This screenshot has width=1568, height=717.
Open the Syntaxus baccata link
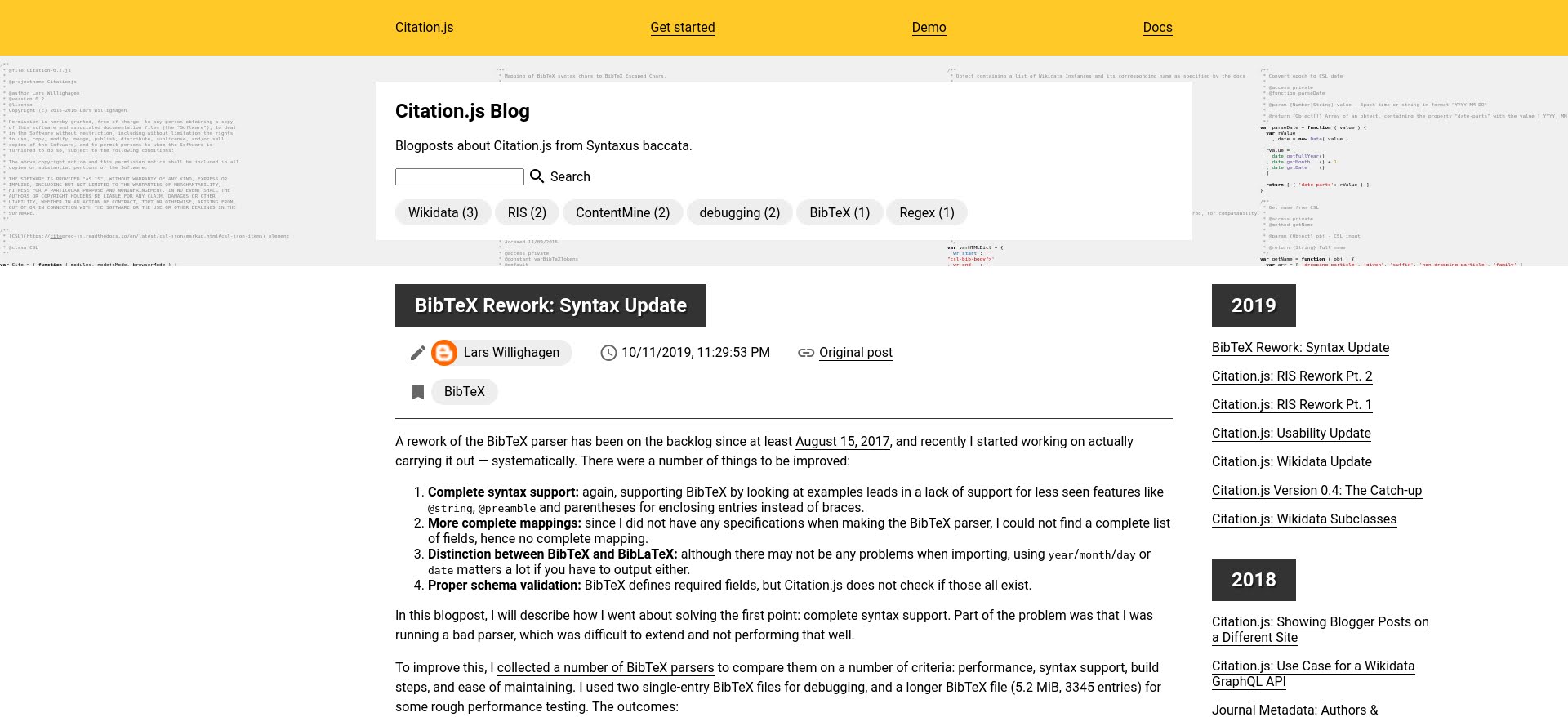coord(638,146)
